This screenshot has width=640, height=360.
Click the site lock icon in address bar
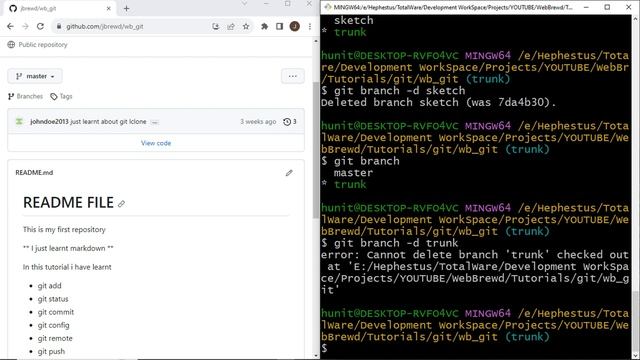coord(59,26)
